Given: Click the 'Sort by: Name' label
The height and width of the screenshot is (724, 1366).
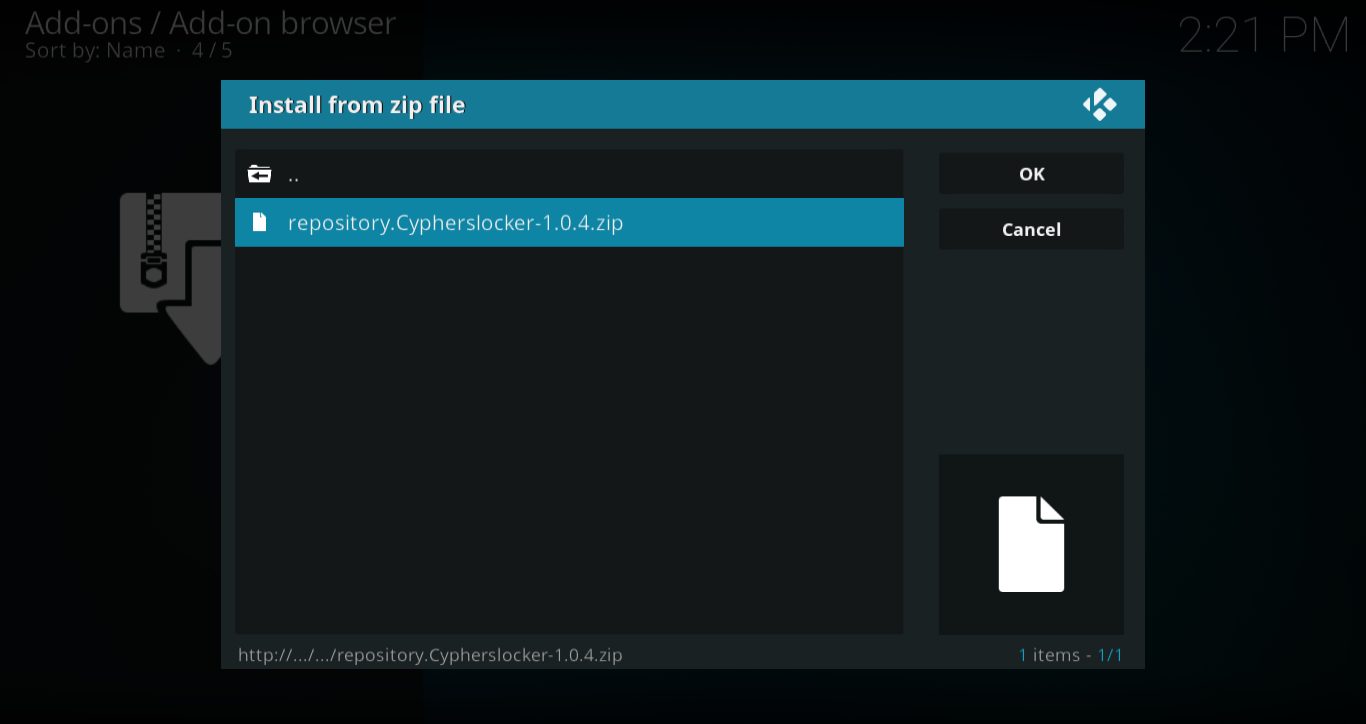Looking at the screenshot, I should point(95,50).
